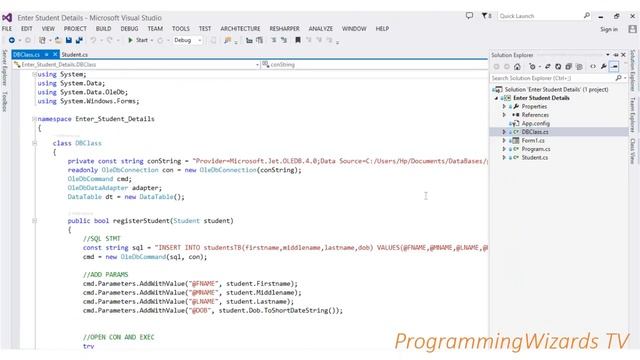Open the ARCHITECTURE menu
Viewport: 640px width, 360px height.
point(240,29)
